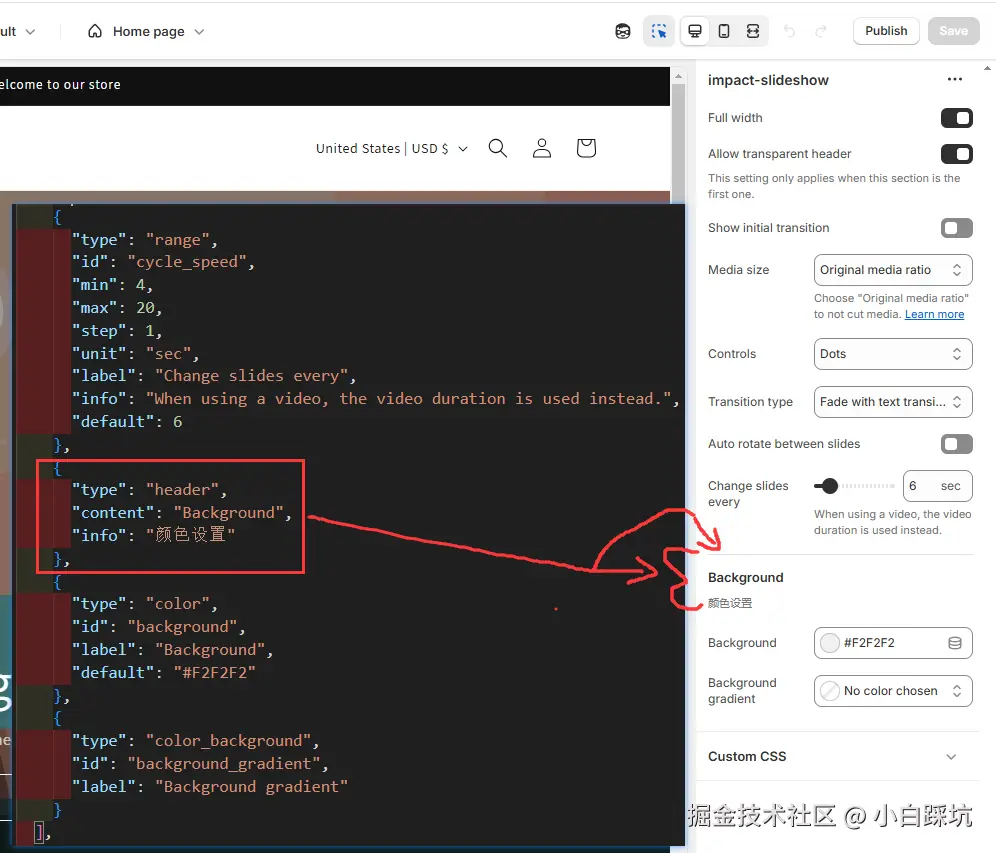
Task: Open the account login icon
Action: [x=541, y=148]
